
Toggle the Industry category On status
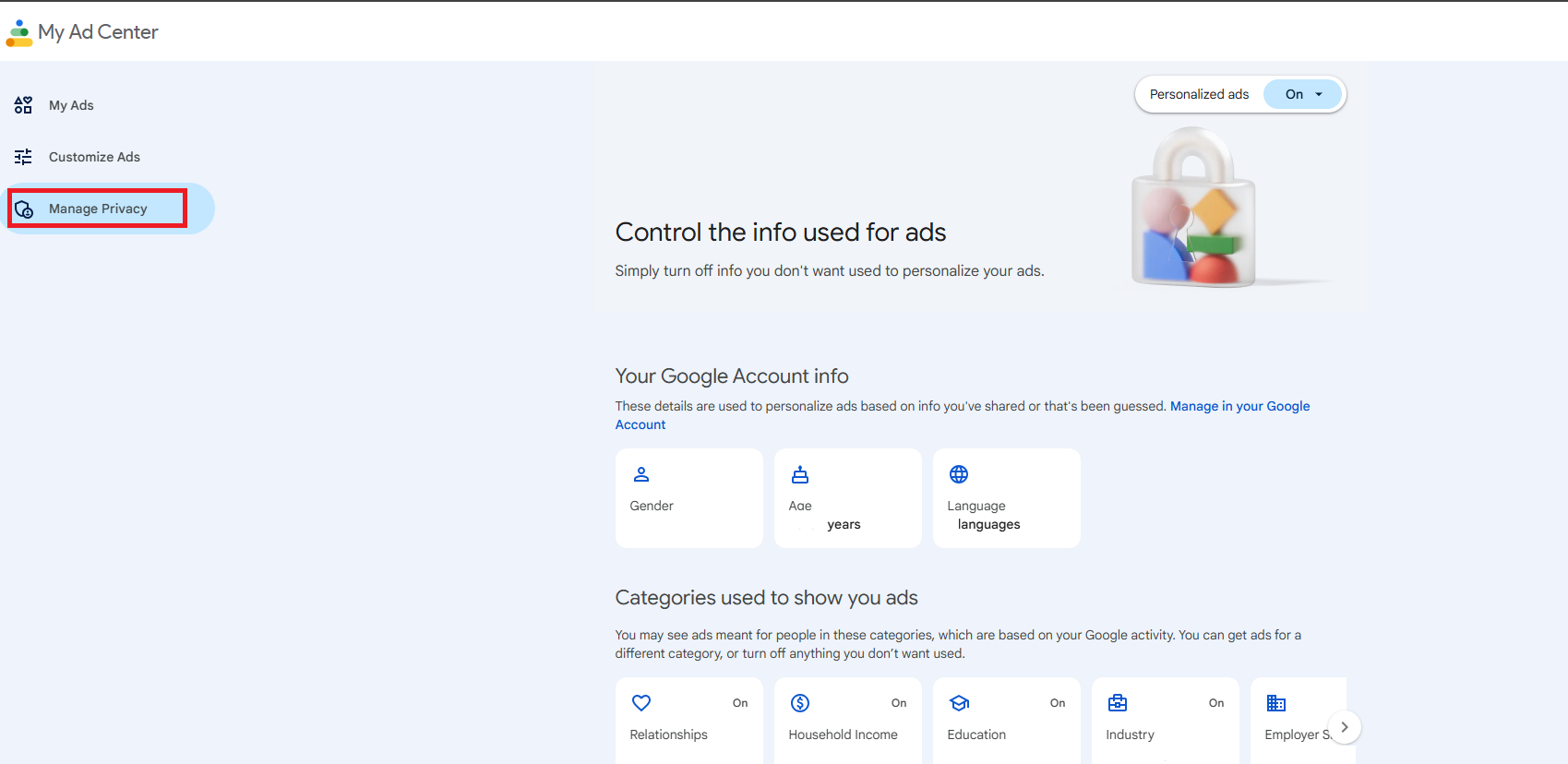[x=1216, y=703]
